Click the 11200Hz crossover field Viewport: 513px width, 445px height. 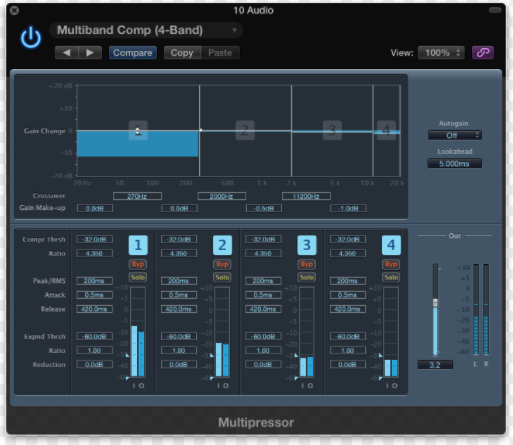pos(306,196)
